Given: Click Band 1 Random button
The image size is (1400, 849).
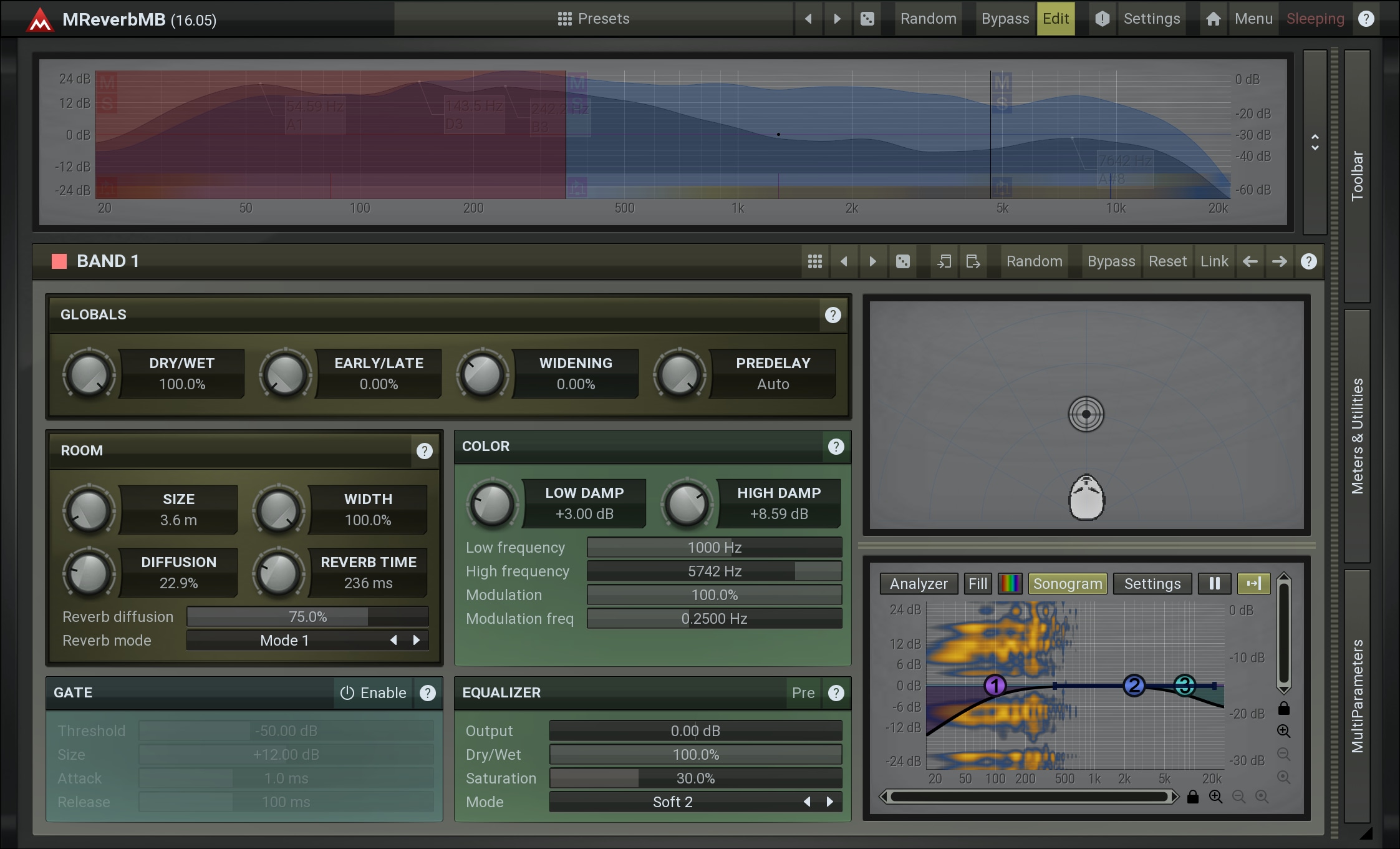Looking at the screenshot, I should tap(1034, 261).
